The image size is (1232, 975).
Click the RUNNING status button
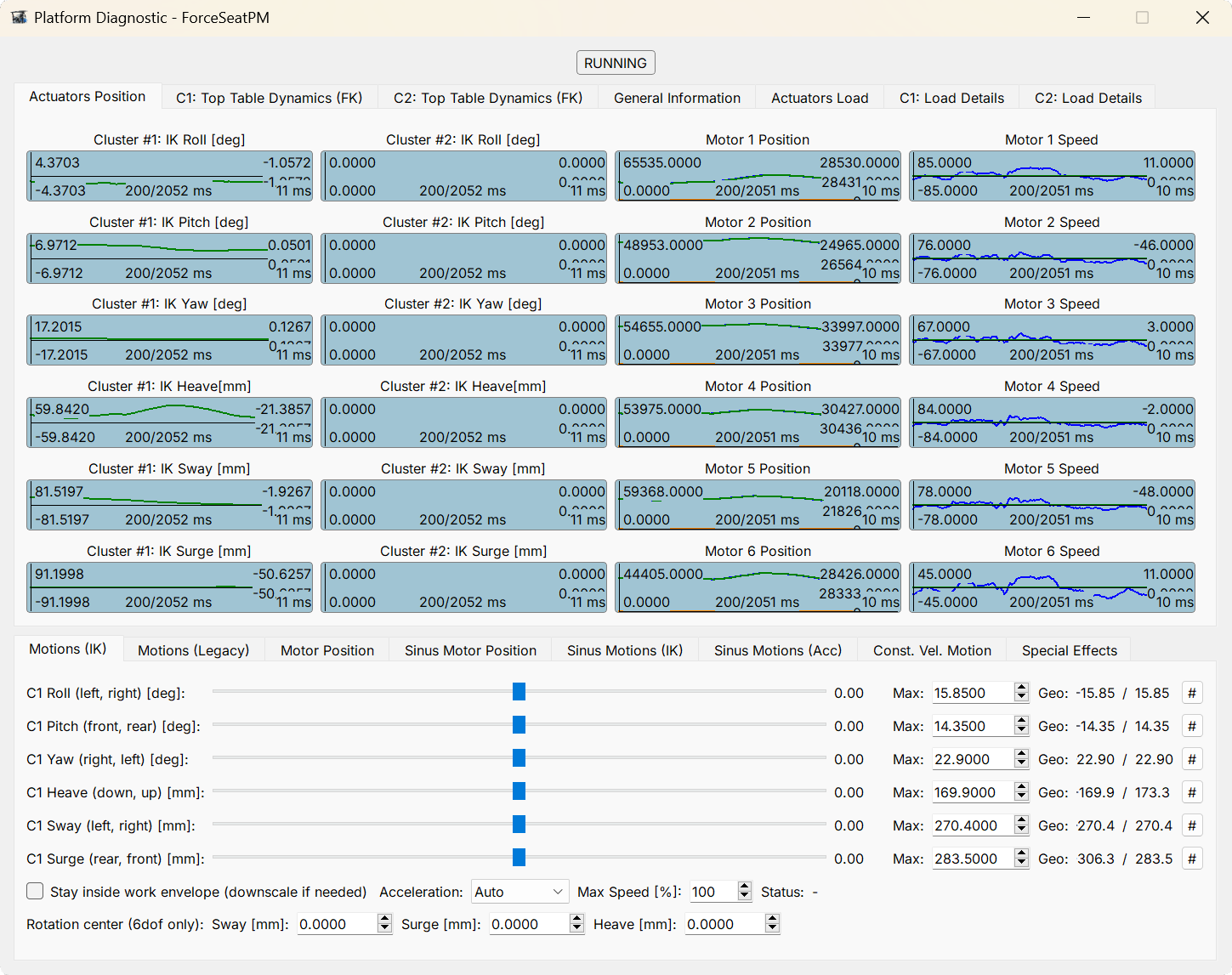coord(616,63)
